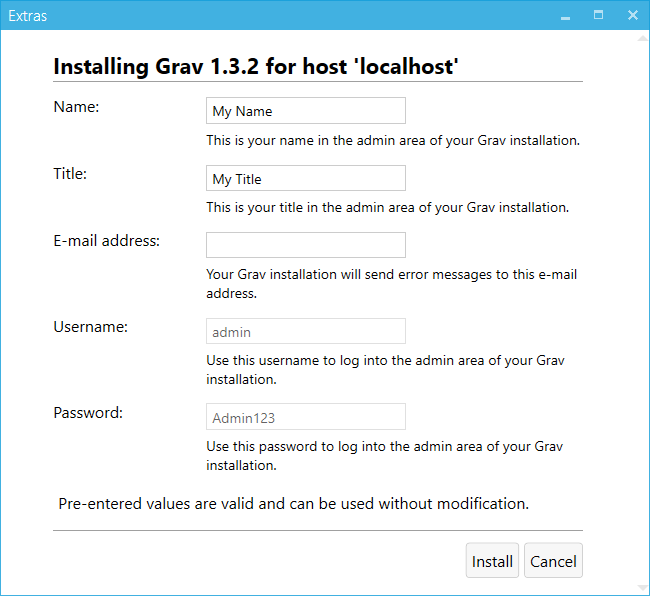653x598 pixels.
Task: Click the 'Username:' label
Action: tap(91, 328)
